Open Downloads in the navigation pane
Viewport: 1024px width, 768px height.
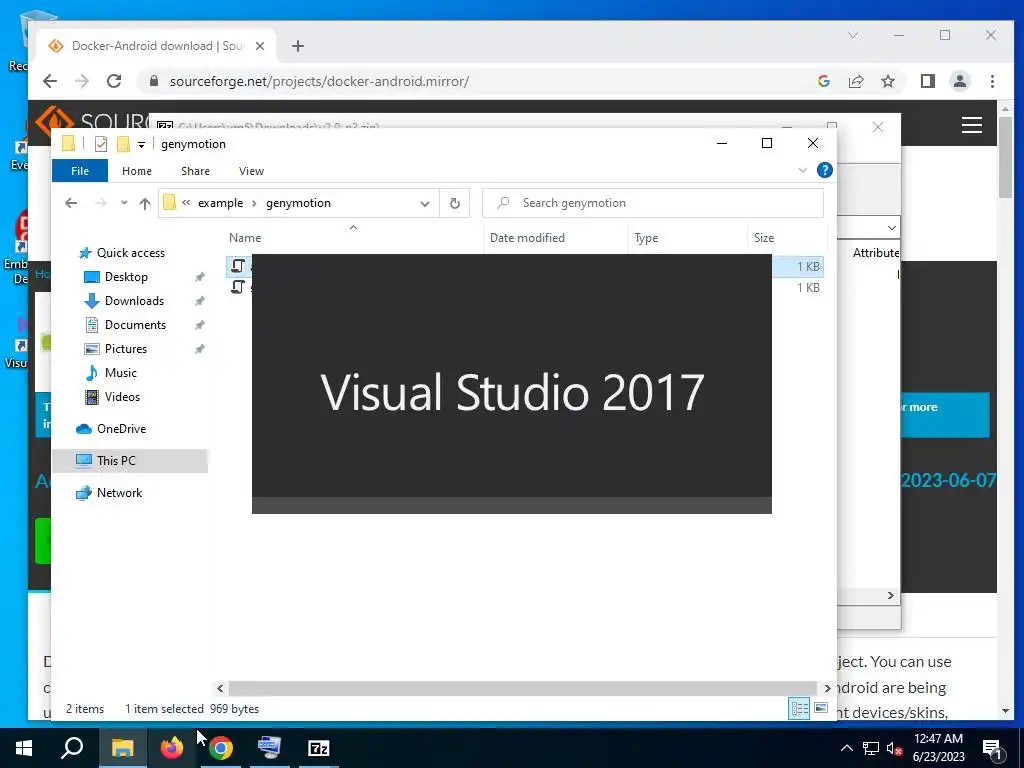click(x=134, y=301)
